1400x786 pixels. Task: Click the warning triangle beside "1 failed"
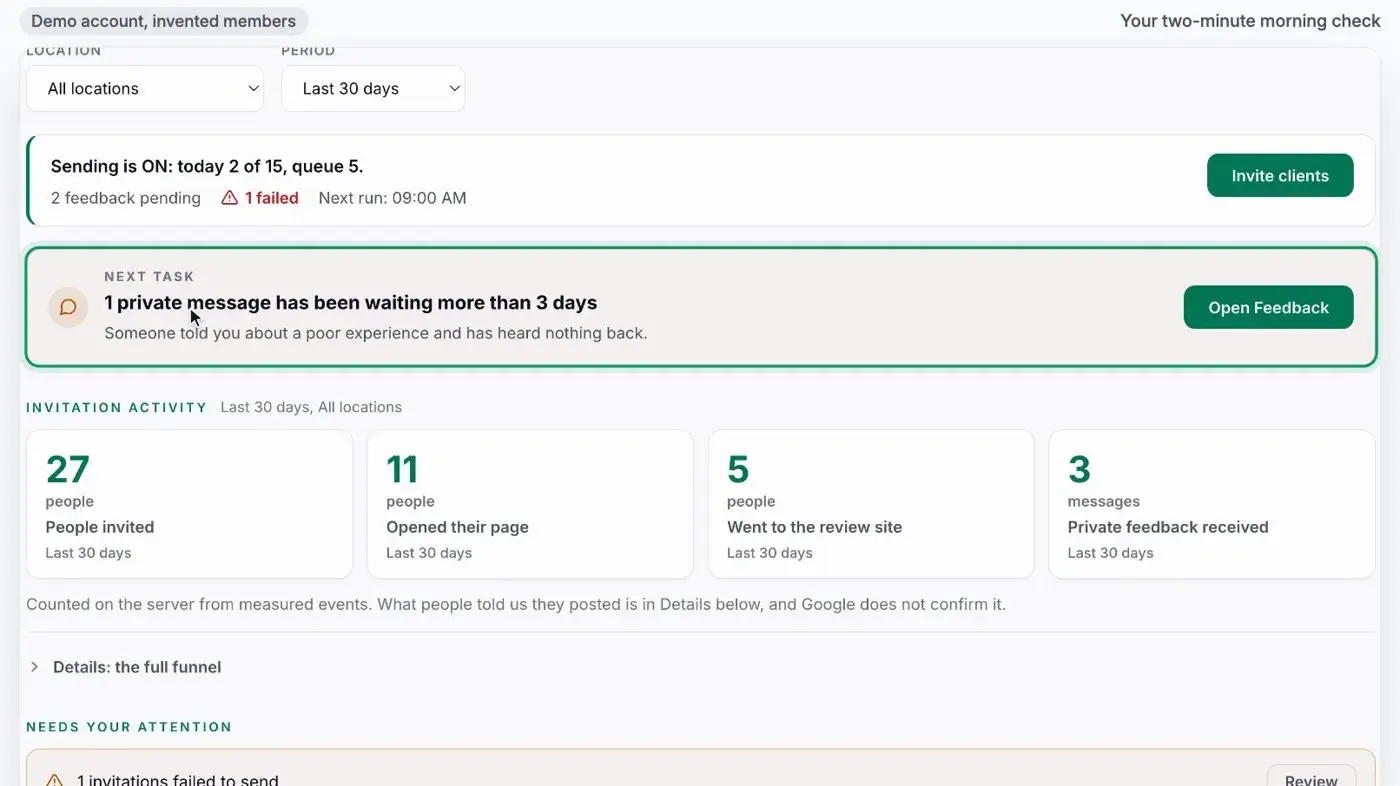pyautogui.click(x=229, y=198)
